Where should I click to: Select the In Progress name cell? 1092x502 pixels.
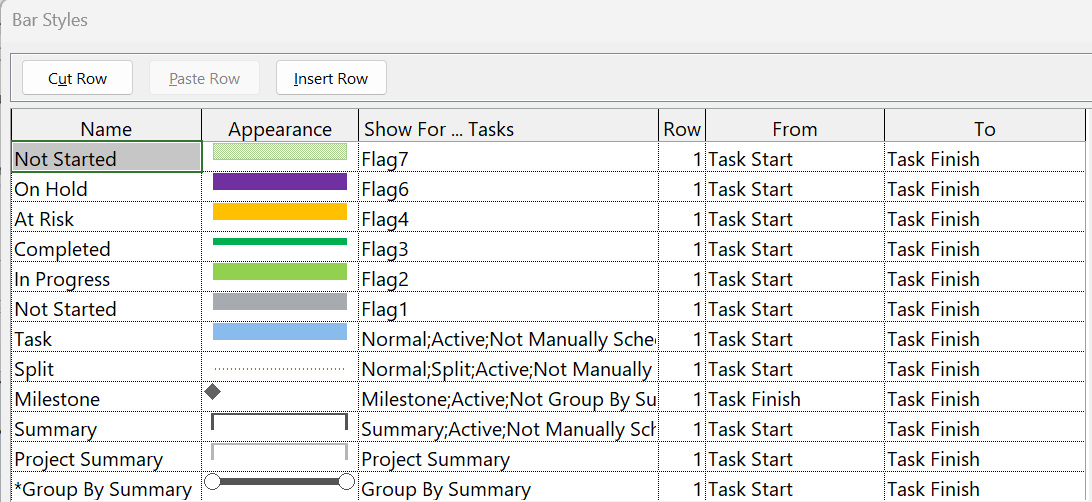[x=107, y=278]
